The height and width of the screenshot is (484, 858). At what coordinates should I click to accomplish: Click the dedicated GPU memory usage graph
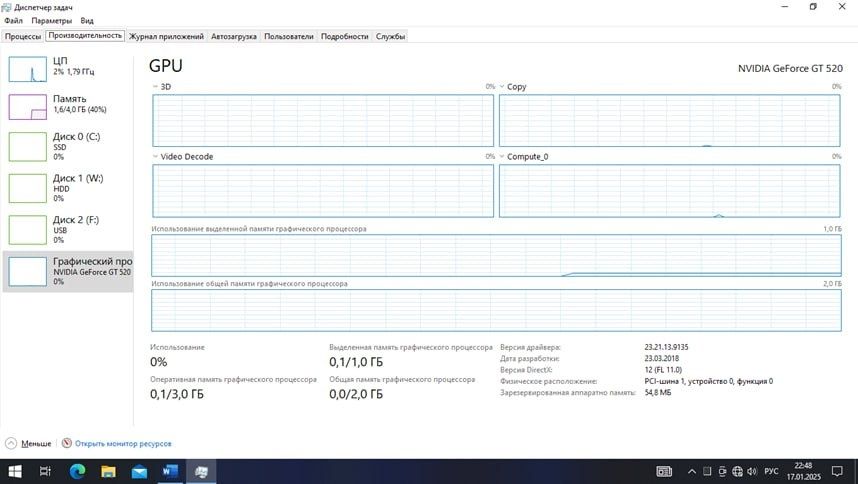(496, 255)
